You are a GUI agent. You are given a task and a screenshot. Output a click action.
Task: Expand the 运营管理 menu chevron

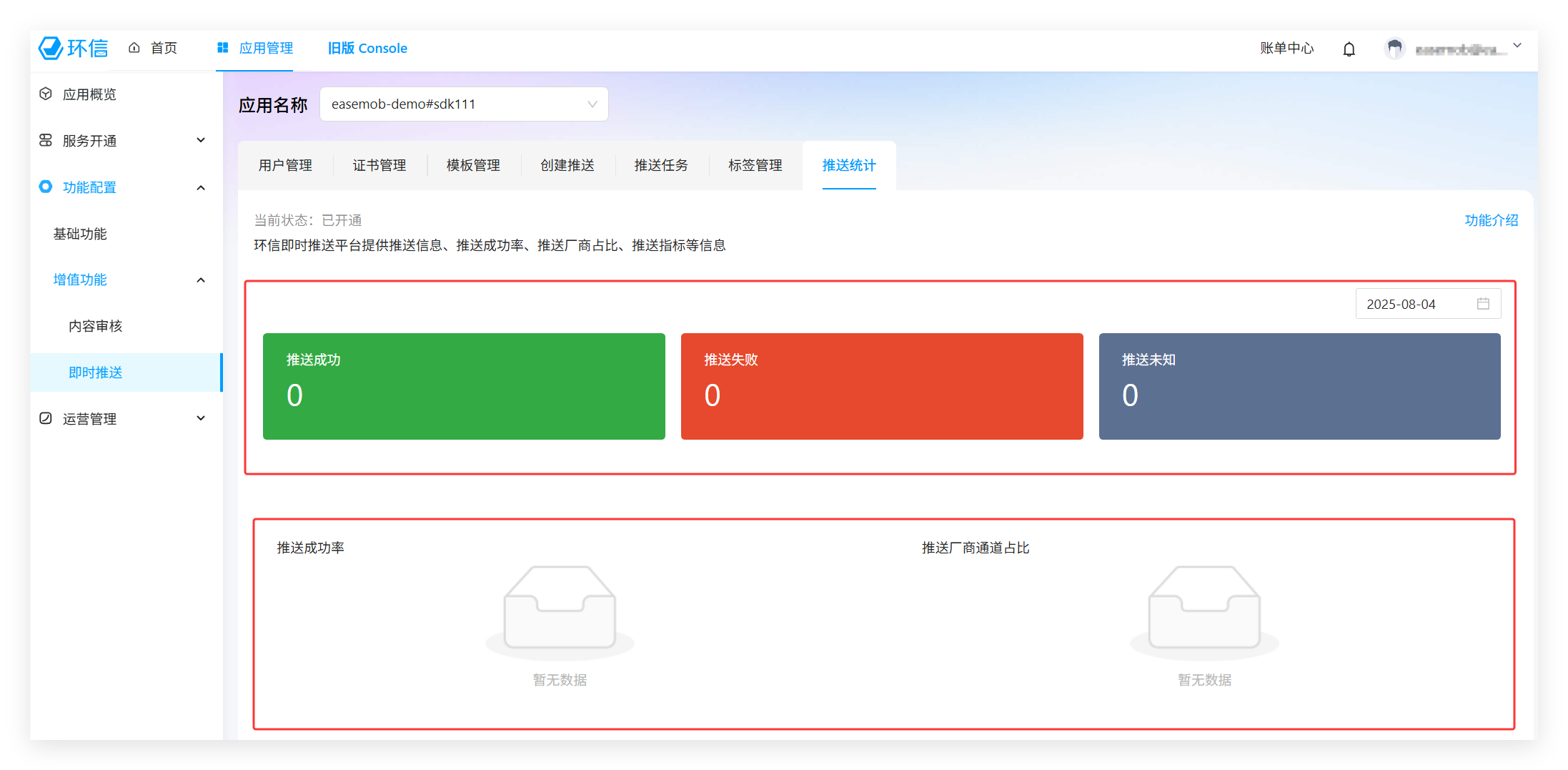(201, 418)
